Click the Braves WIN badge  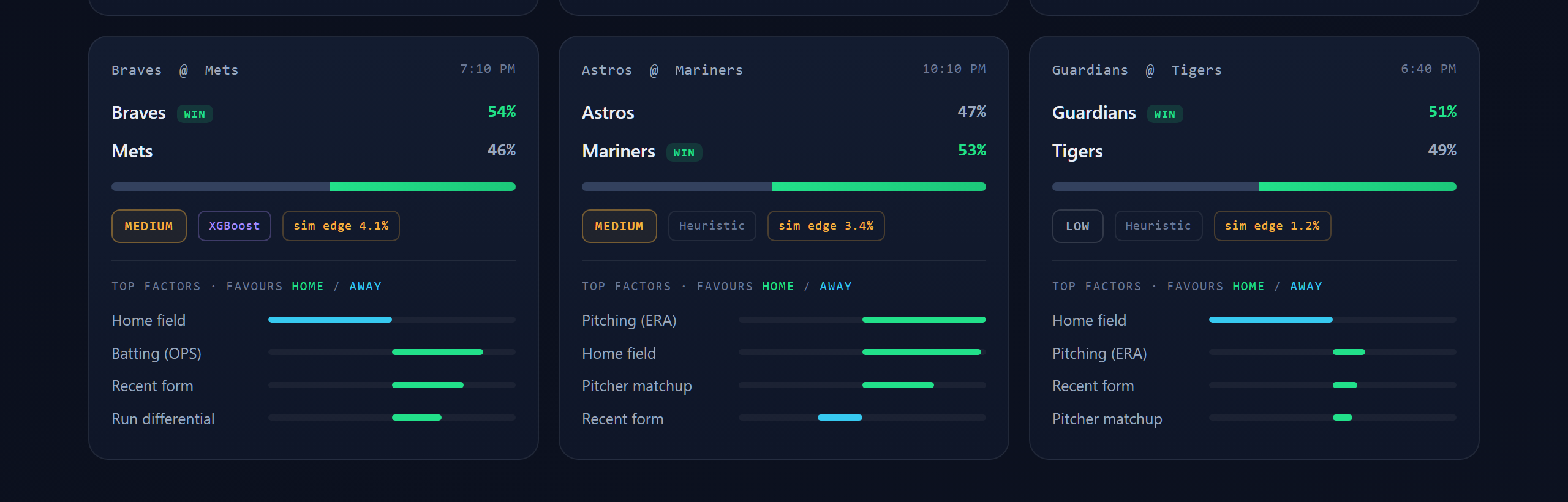[195, 114]
